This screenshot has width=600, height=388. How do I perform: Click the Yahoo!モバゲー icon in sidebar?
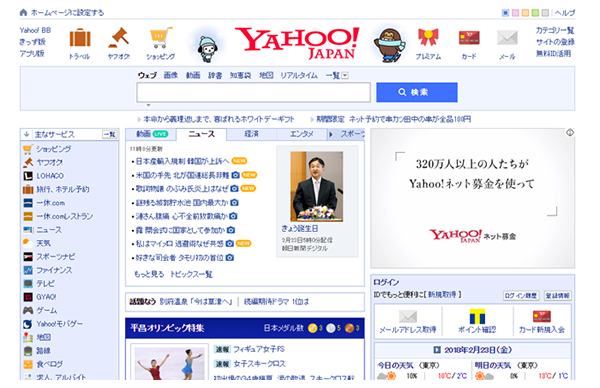coord(28,324)
